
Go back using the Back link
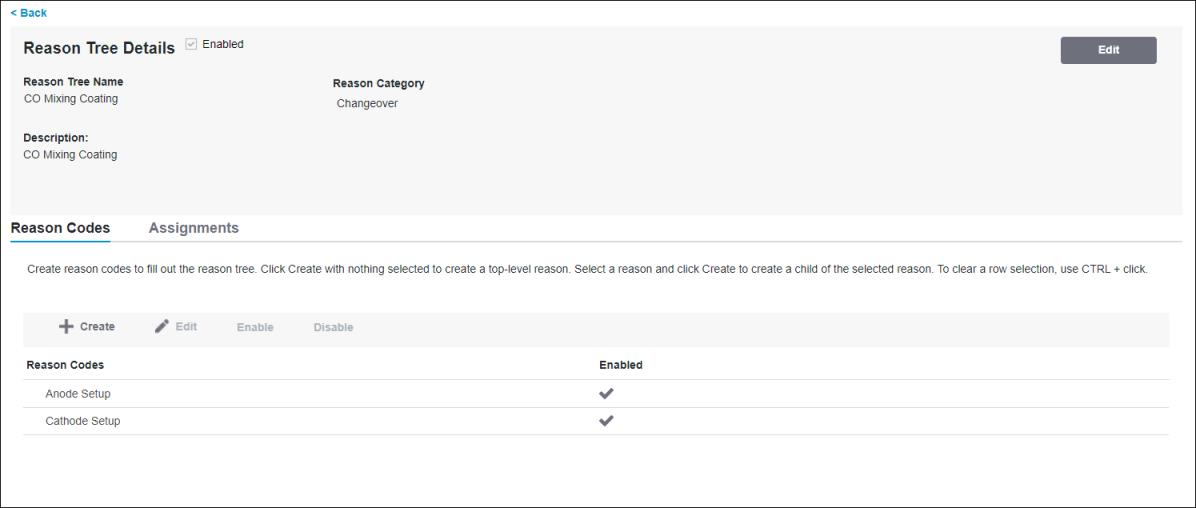pyautogui.click(x=29, y=13)
